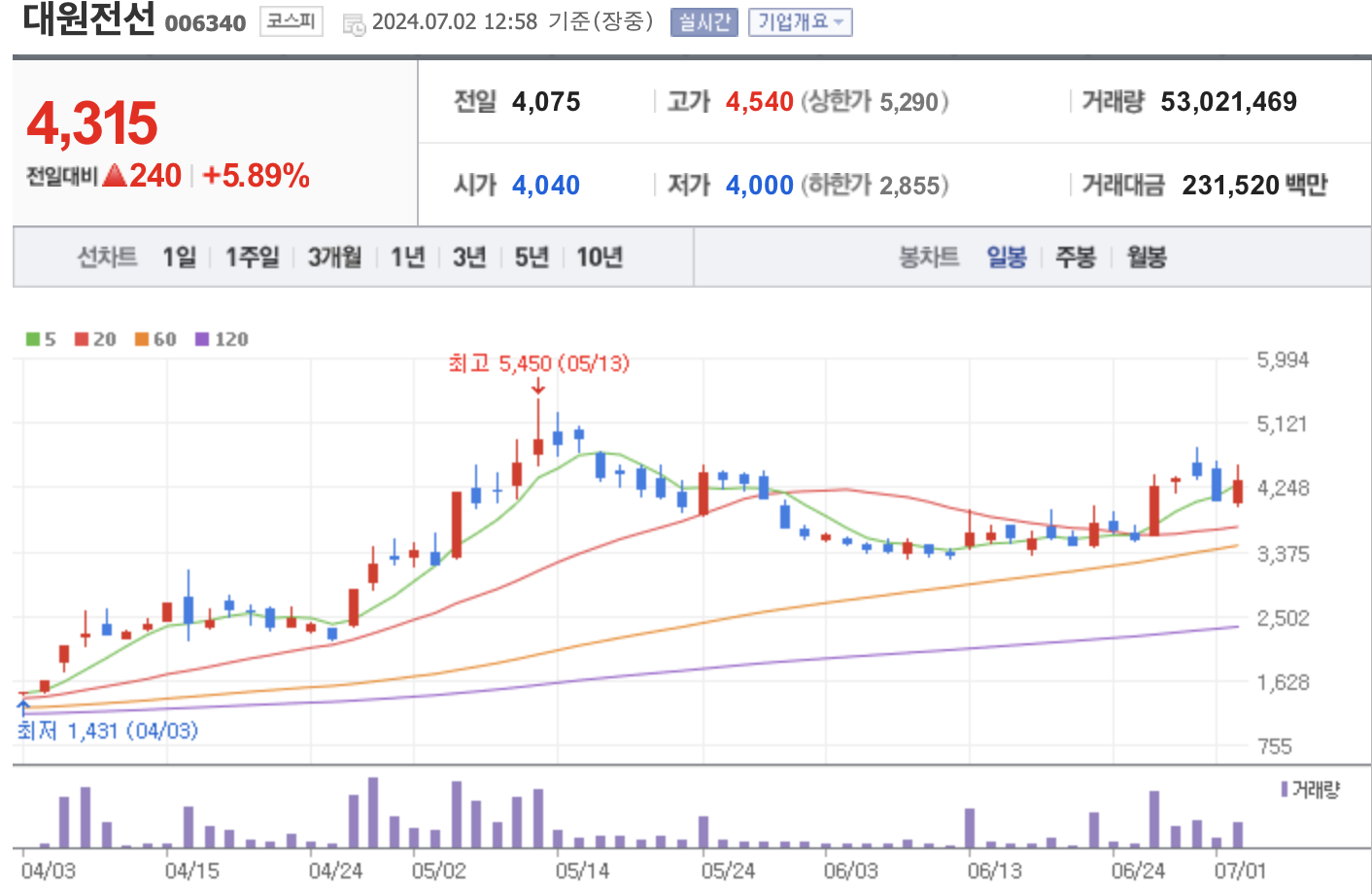Click the current price 4,315
This screenshot has width=1372, height=894.
click(92, 123)
